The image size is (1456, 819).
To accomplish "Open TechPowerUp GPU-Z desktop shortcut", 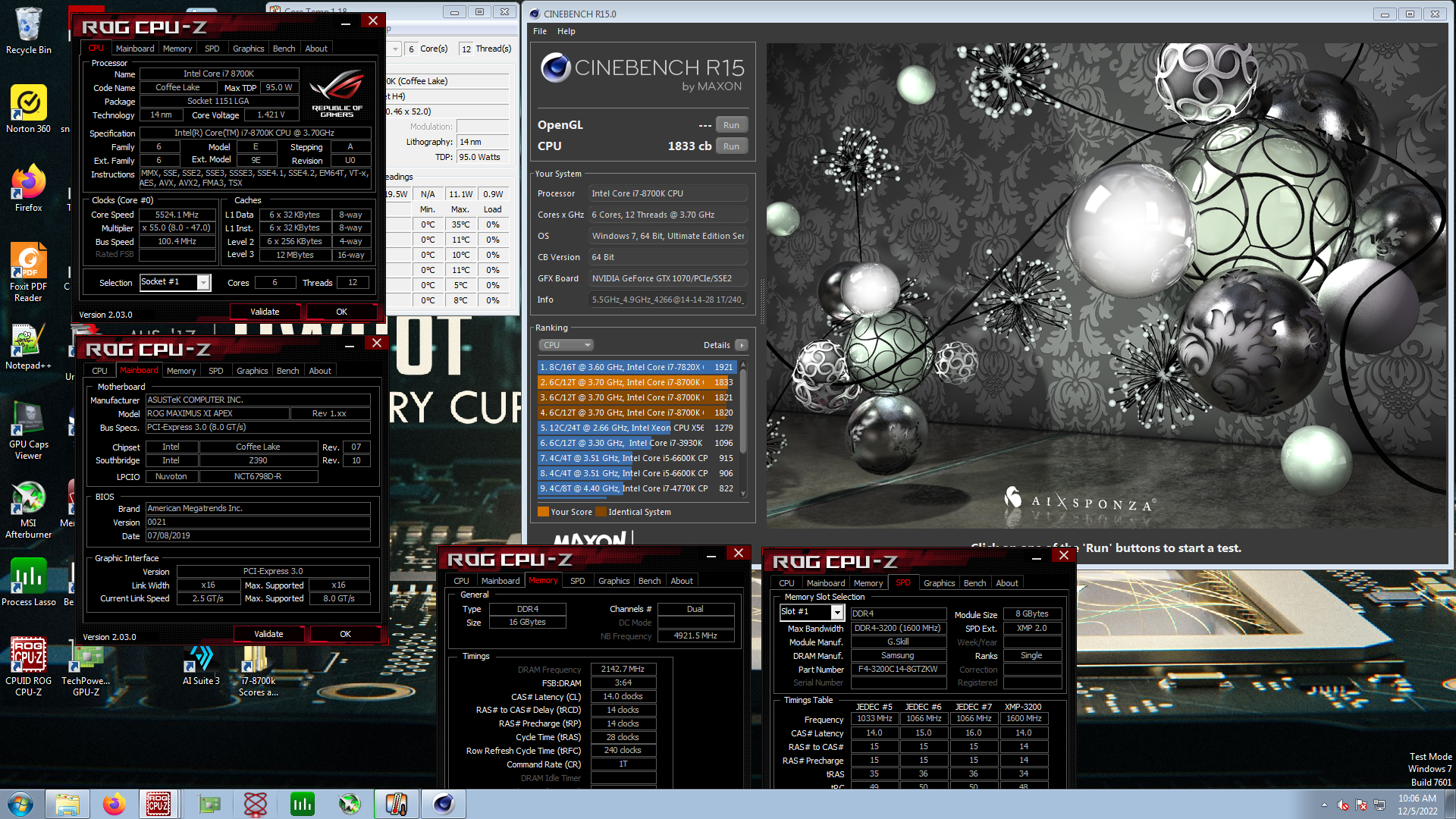I will click(x=86, y=666).
